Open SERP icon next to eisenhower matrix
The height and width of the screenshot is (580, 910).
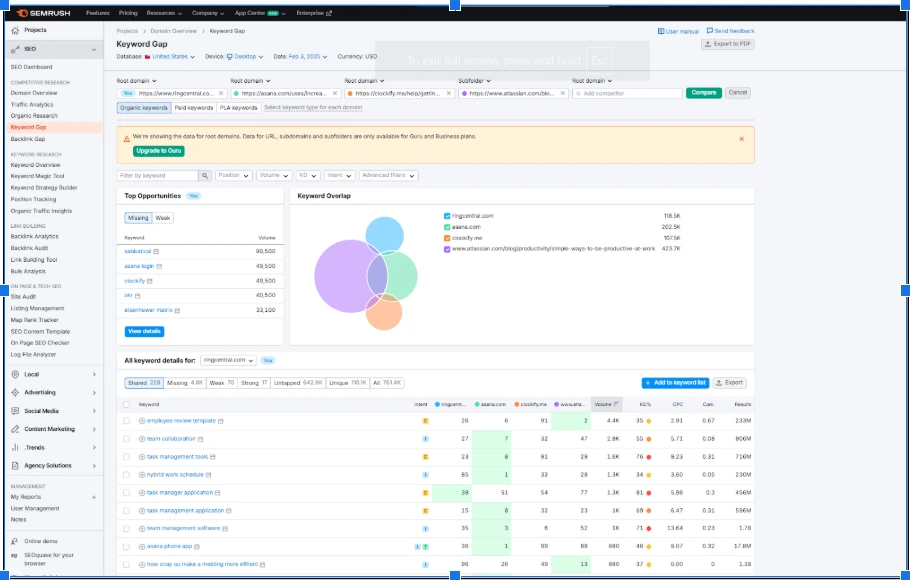[x=178, y=311]
